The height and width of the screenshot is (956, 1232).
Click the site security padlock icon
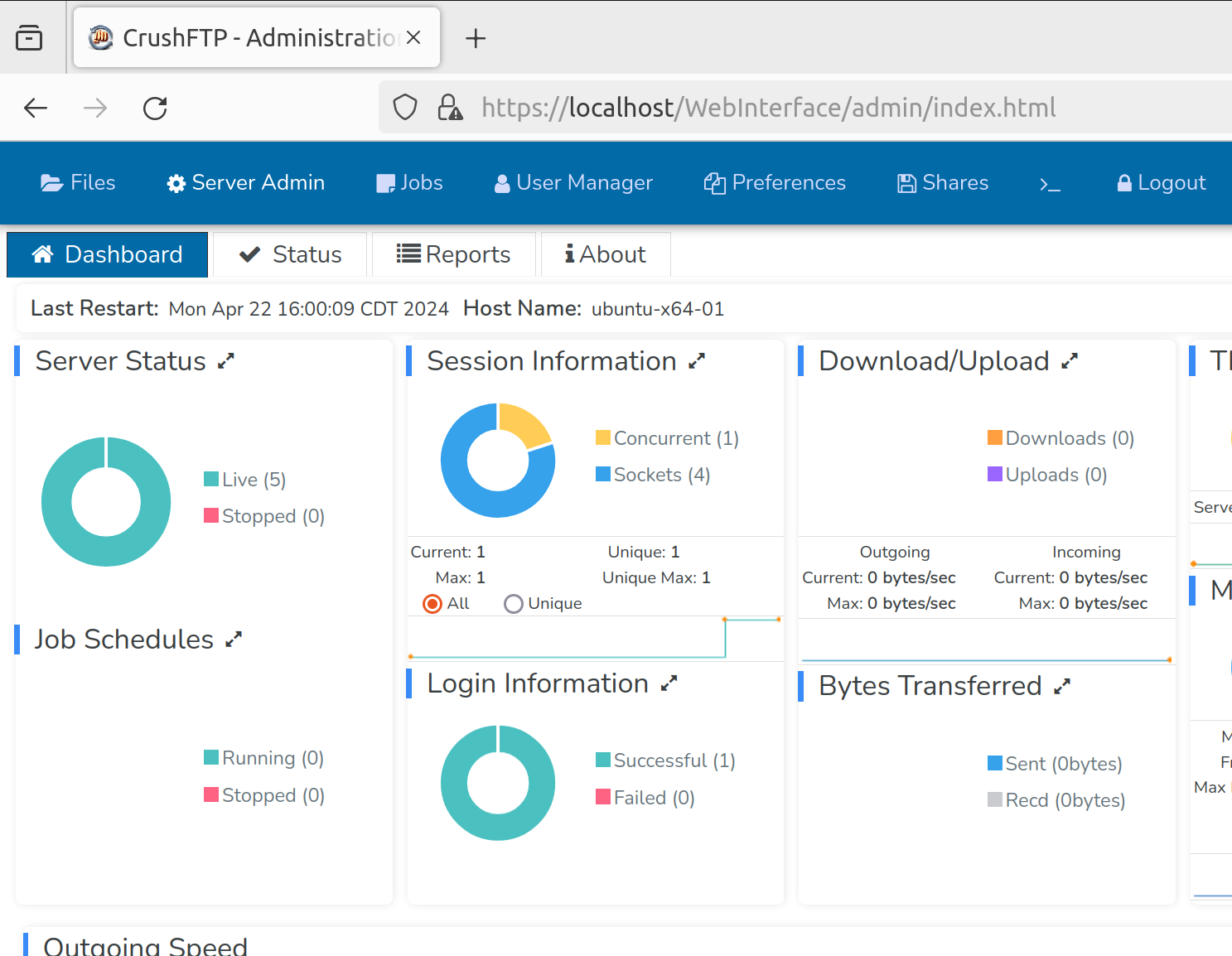point(450,108)
